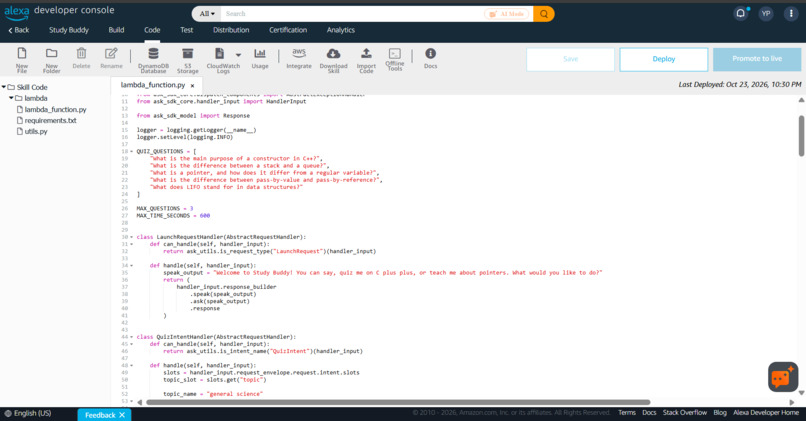Screen dimensions: 806x421
Task: Click the Rename toolbar icon
Action: (111, 58)
